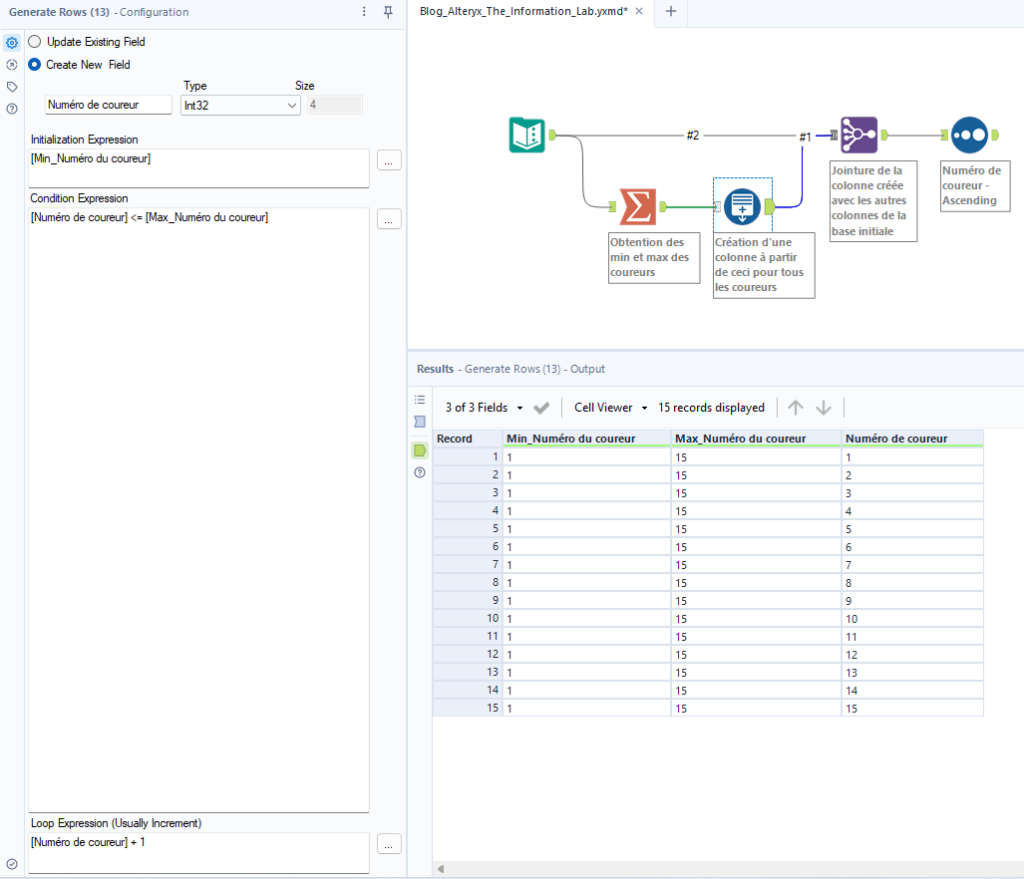
Task: Select the green output anchor in Results sidebar
Action: coord(420,450)
